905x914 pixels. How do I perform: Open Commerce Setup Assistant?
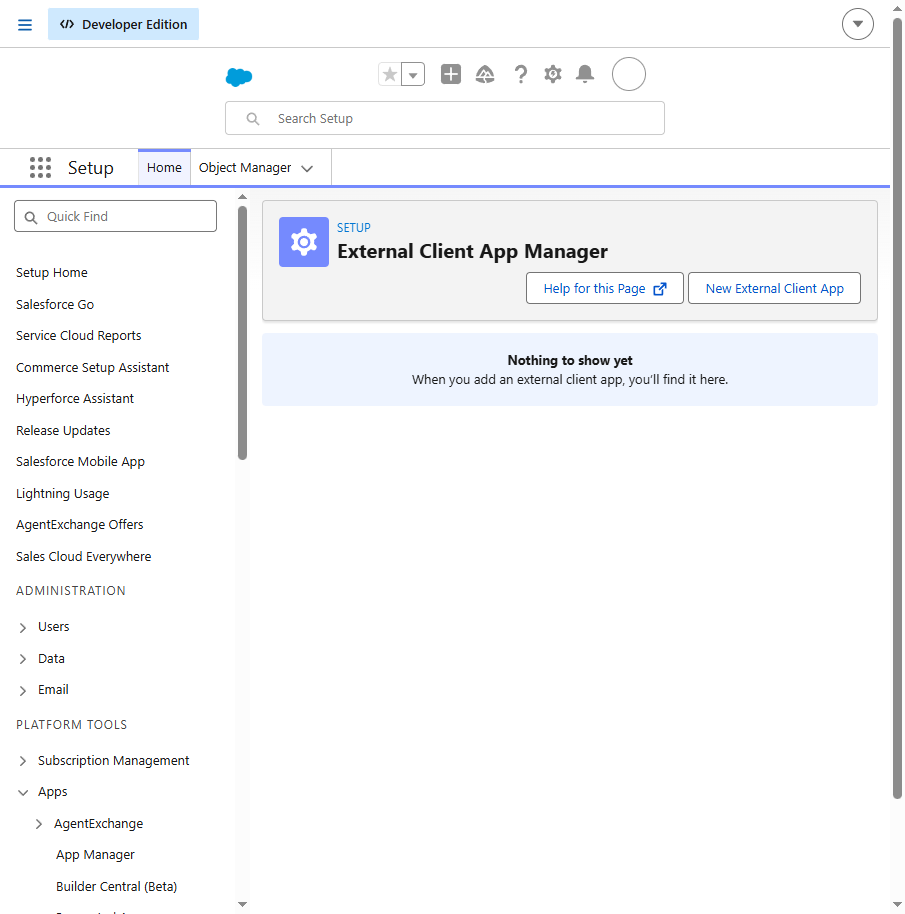(93, 368)
